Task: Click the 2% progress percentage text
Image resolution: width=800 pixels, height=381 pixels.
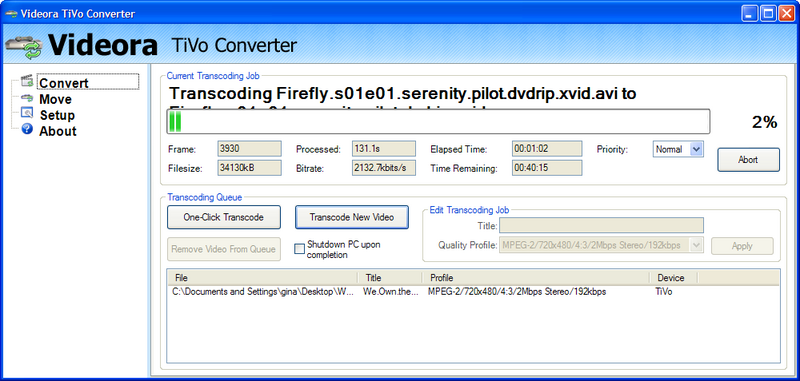Action: [764, 122]
